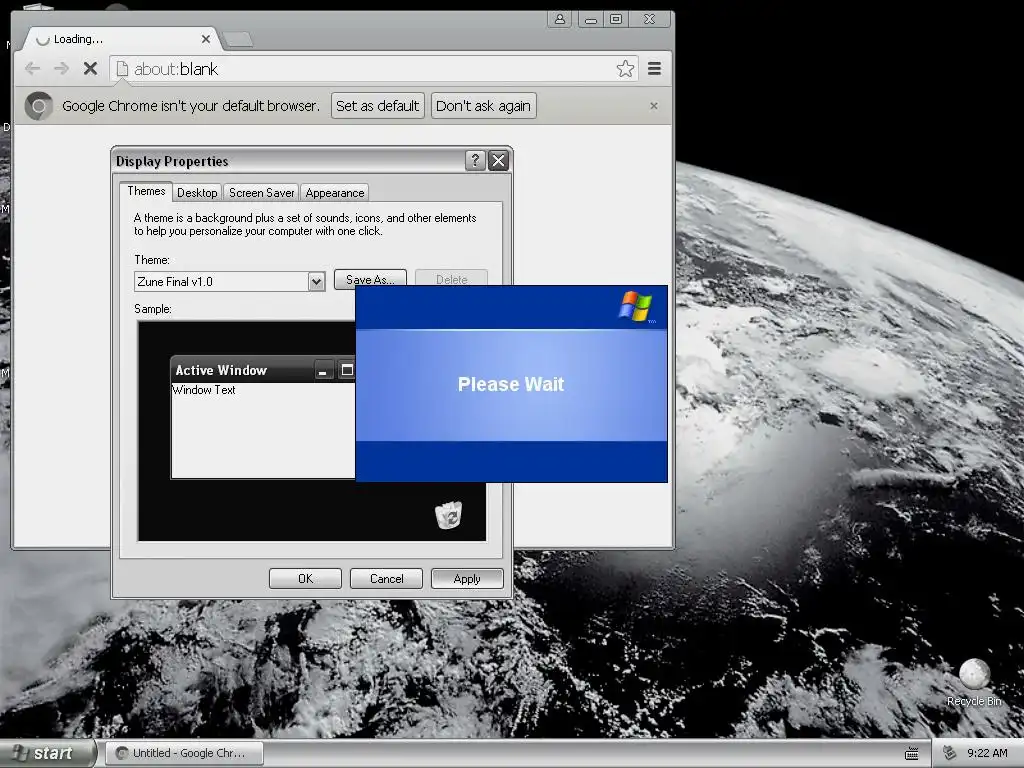Click the sample Active Window maximize button

click(347, 370)
